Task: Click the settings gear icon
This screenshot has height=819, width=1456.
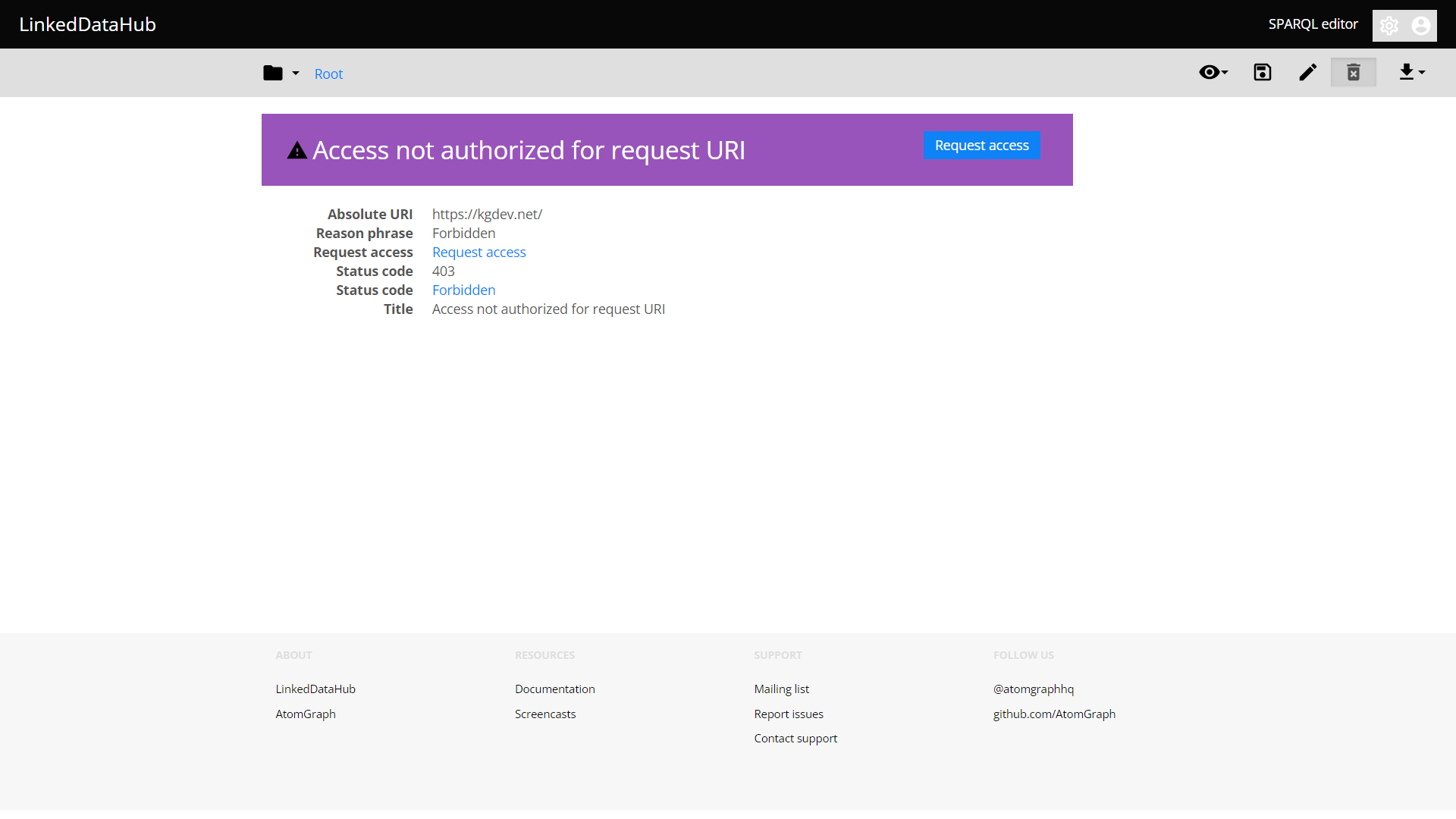Action: [x=1389, y=26]
